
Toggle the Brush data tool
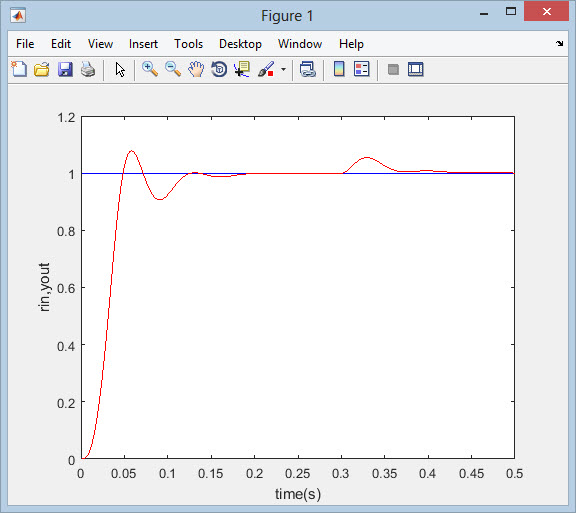[266, 69]
